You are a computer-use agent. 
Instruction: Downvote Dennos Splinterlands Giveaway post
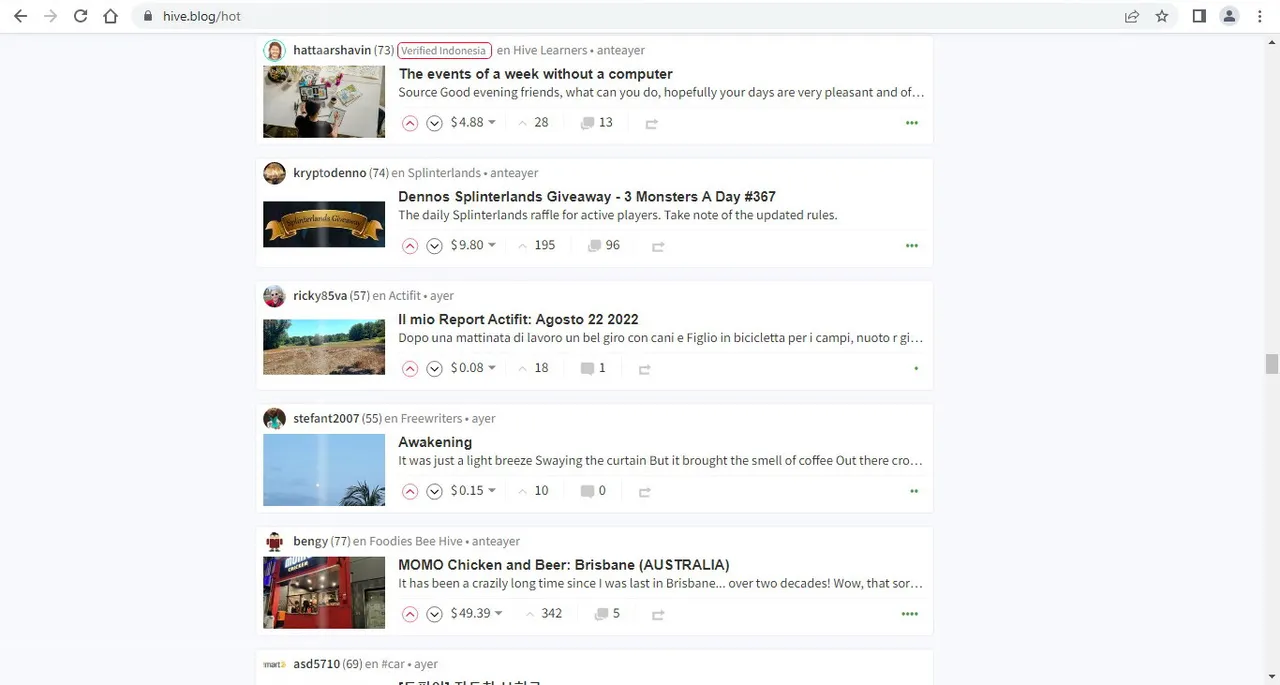434,246
